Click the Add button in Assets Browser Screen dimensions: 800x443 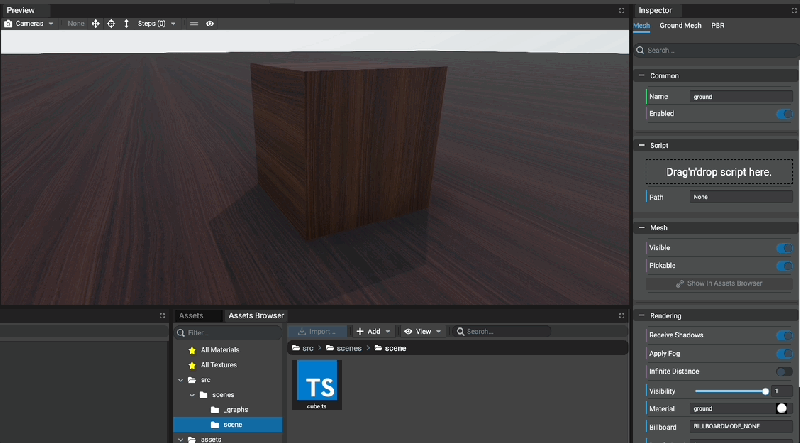pos(371,331)
